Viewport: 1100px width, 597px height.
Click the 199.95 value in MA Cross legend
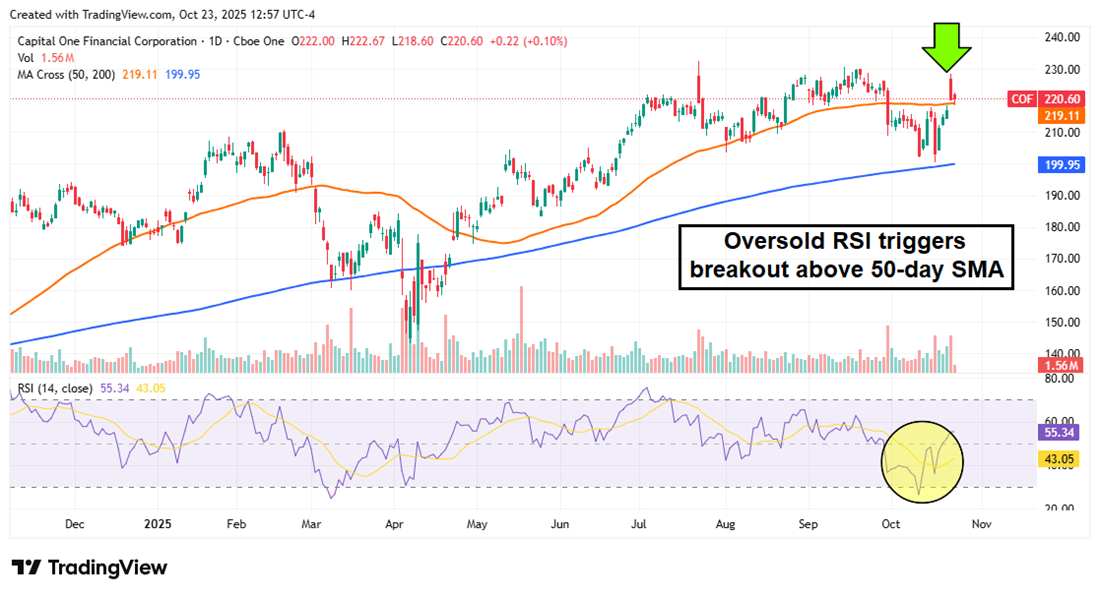tap(182, 75)
